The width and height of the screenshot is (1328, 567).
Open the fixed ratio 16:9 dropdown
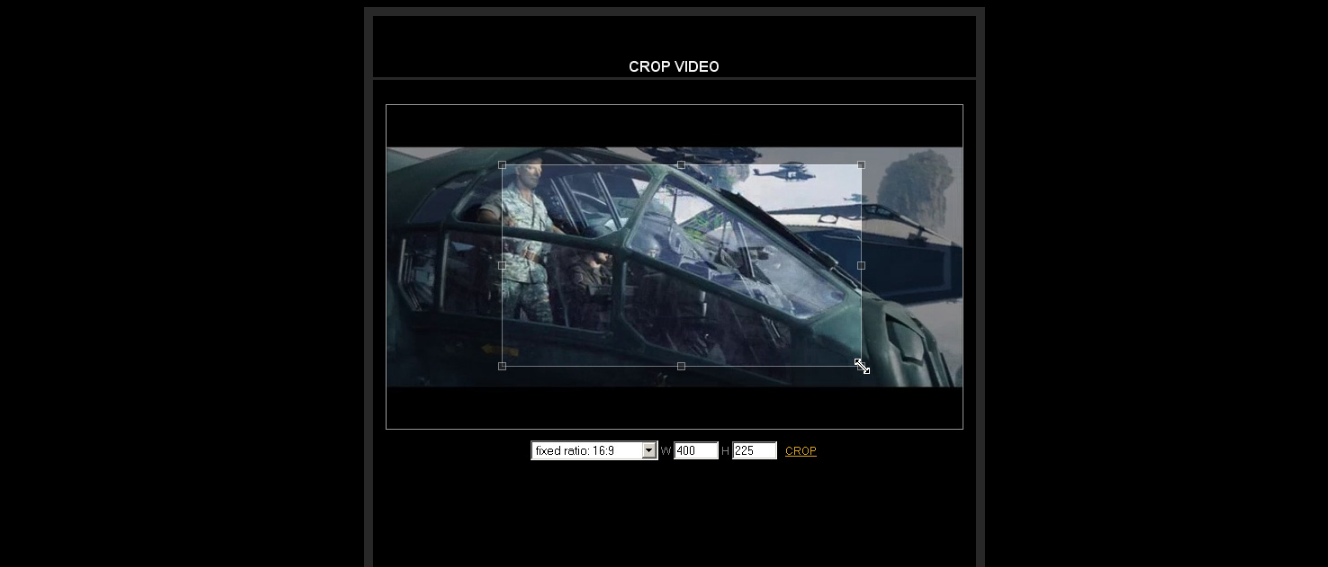[x=594, y=451]
